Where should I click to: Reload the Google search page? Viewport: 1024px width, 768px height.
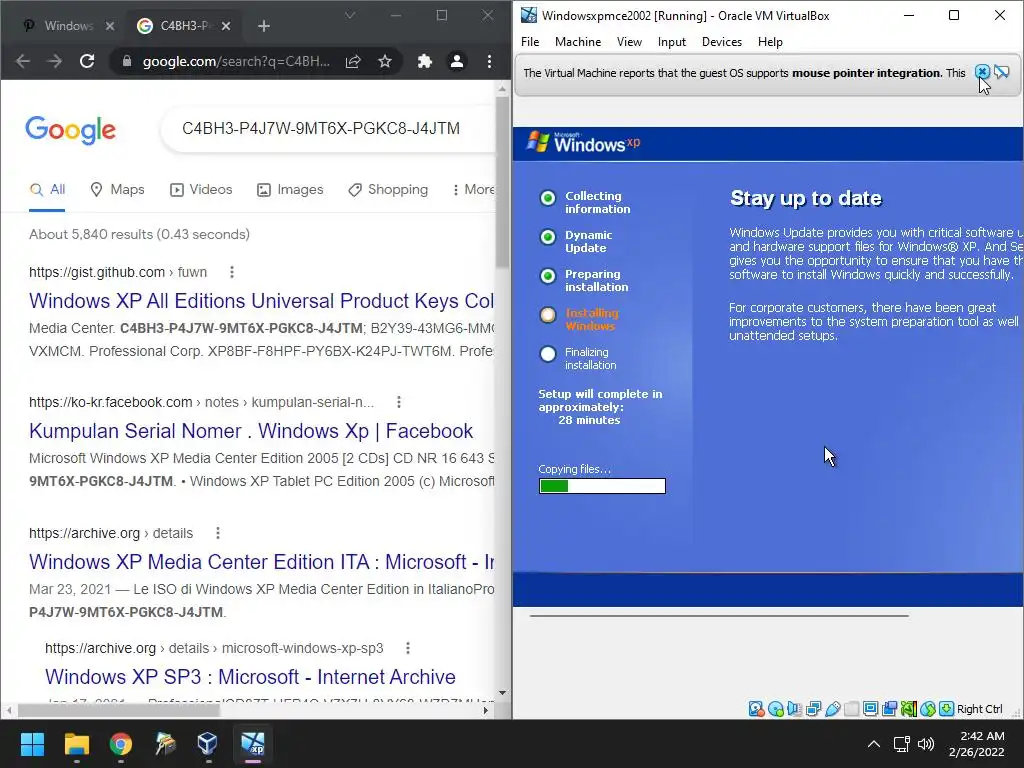pyautogui.click(x=87, y=61)
